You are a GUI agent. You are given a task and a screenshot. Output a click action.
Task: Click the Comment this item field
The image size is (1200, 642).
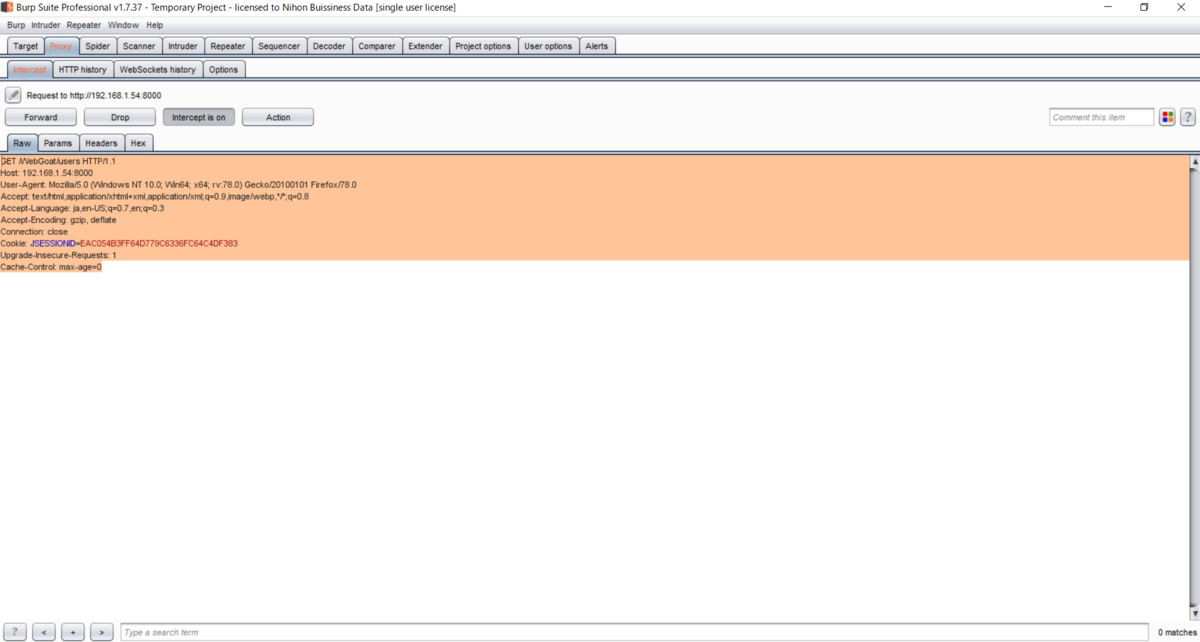[1102, 117]
